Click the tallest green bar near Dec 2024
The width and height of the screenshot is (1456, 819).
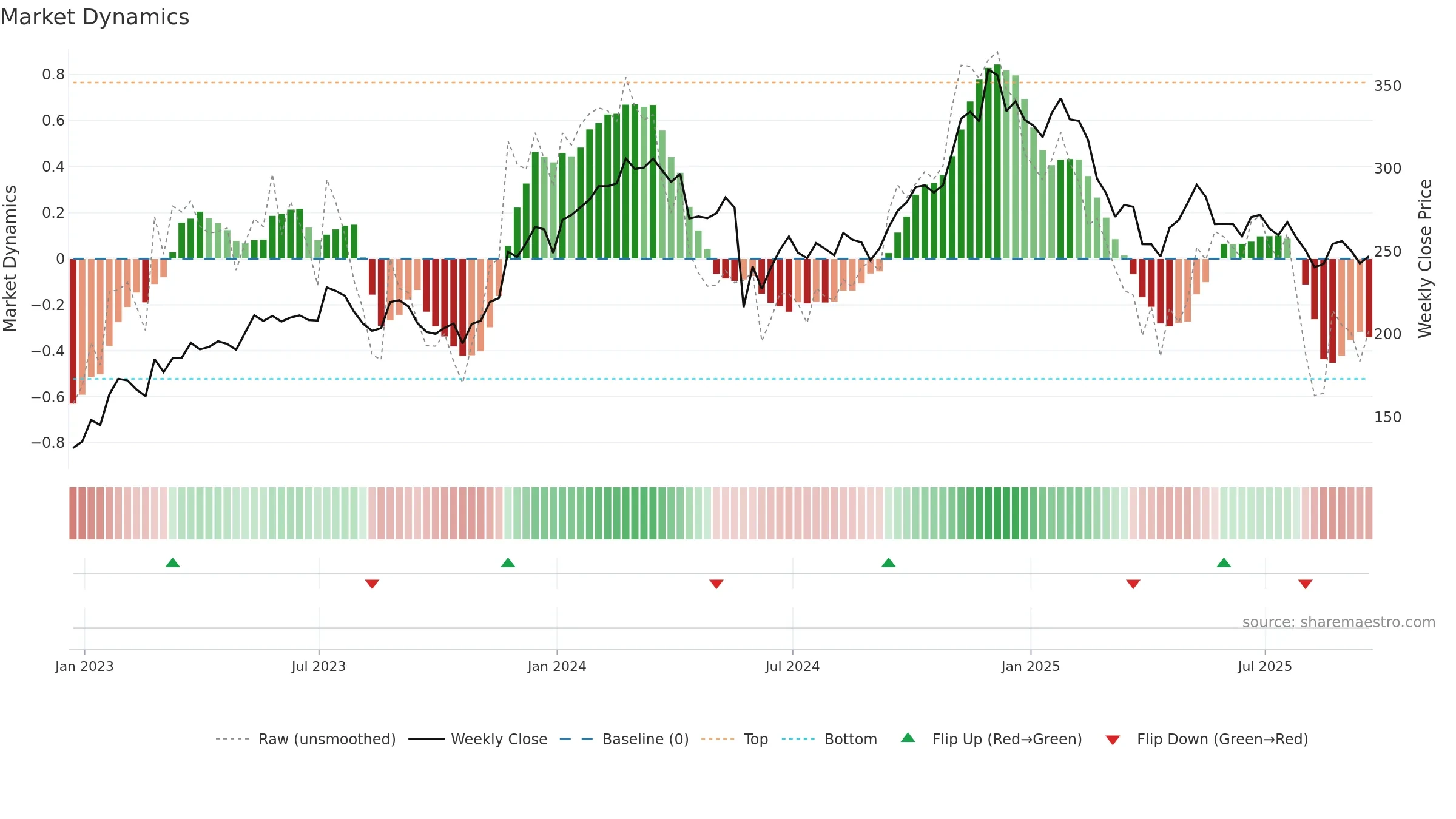(997, 161)
